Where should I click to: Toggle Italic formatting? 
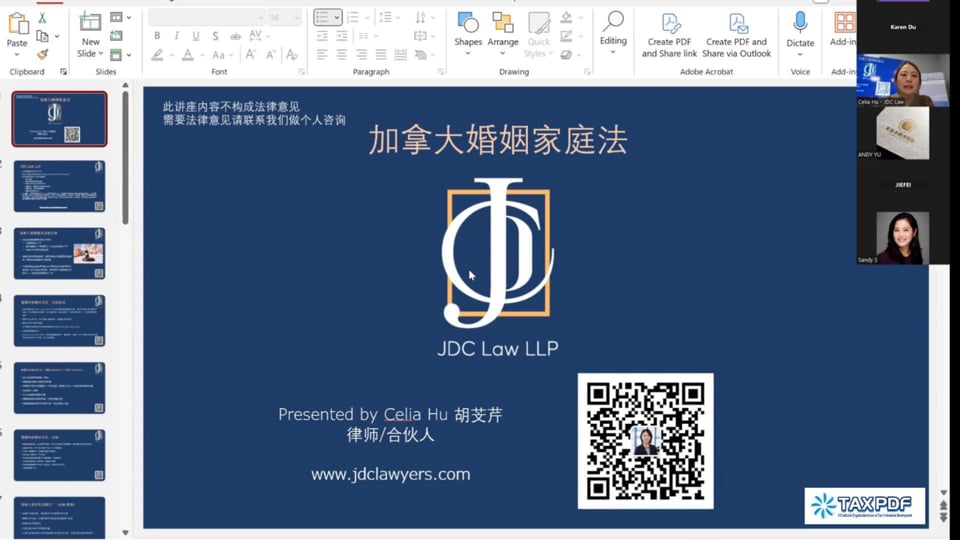point(176,36)
